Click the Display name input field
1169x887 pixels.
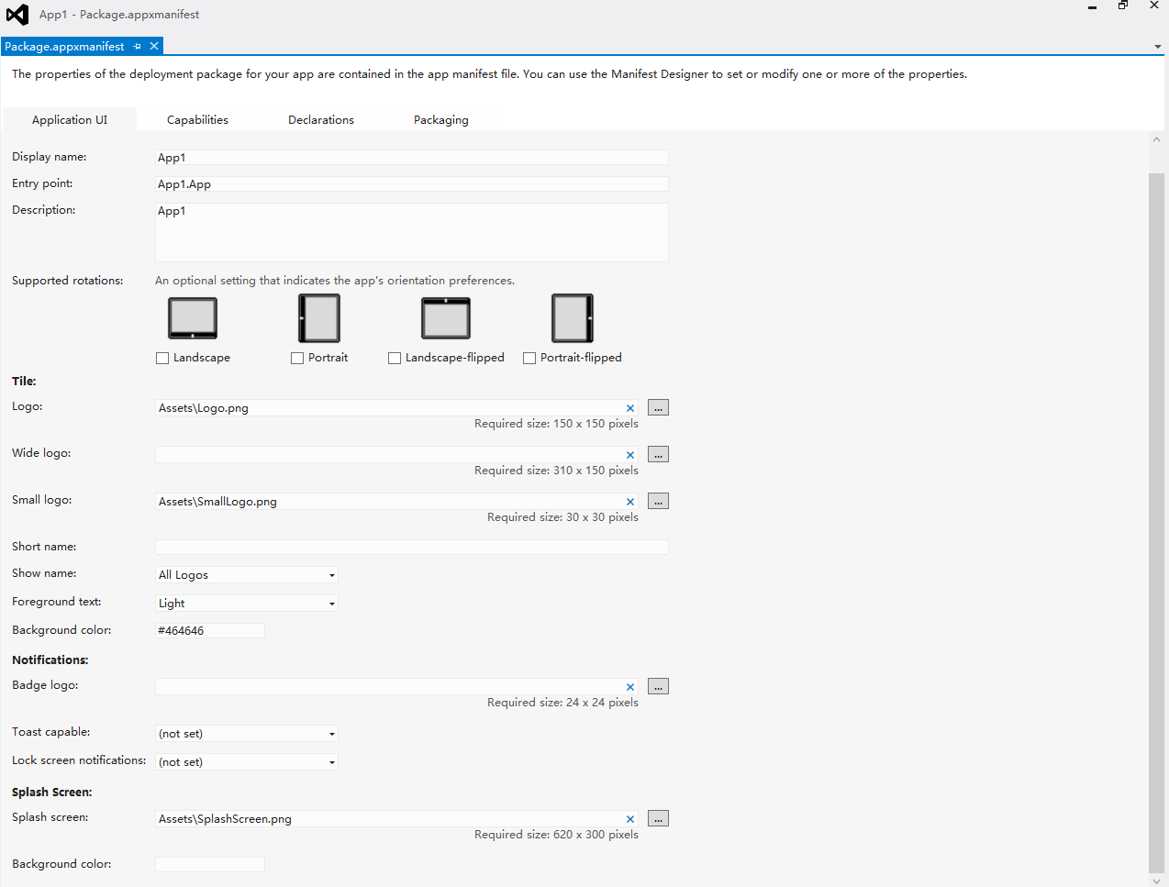pyautogui.click(x=412, y=157)
